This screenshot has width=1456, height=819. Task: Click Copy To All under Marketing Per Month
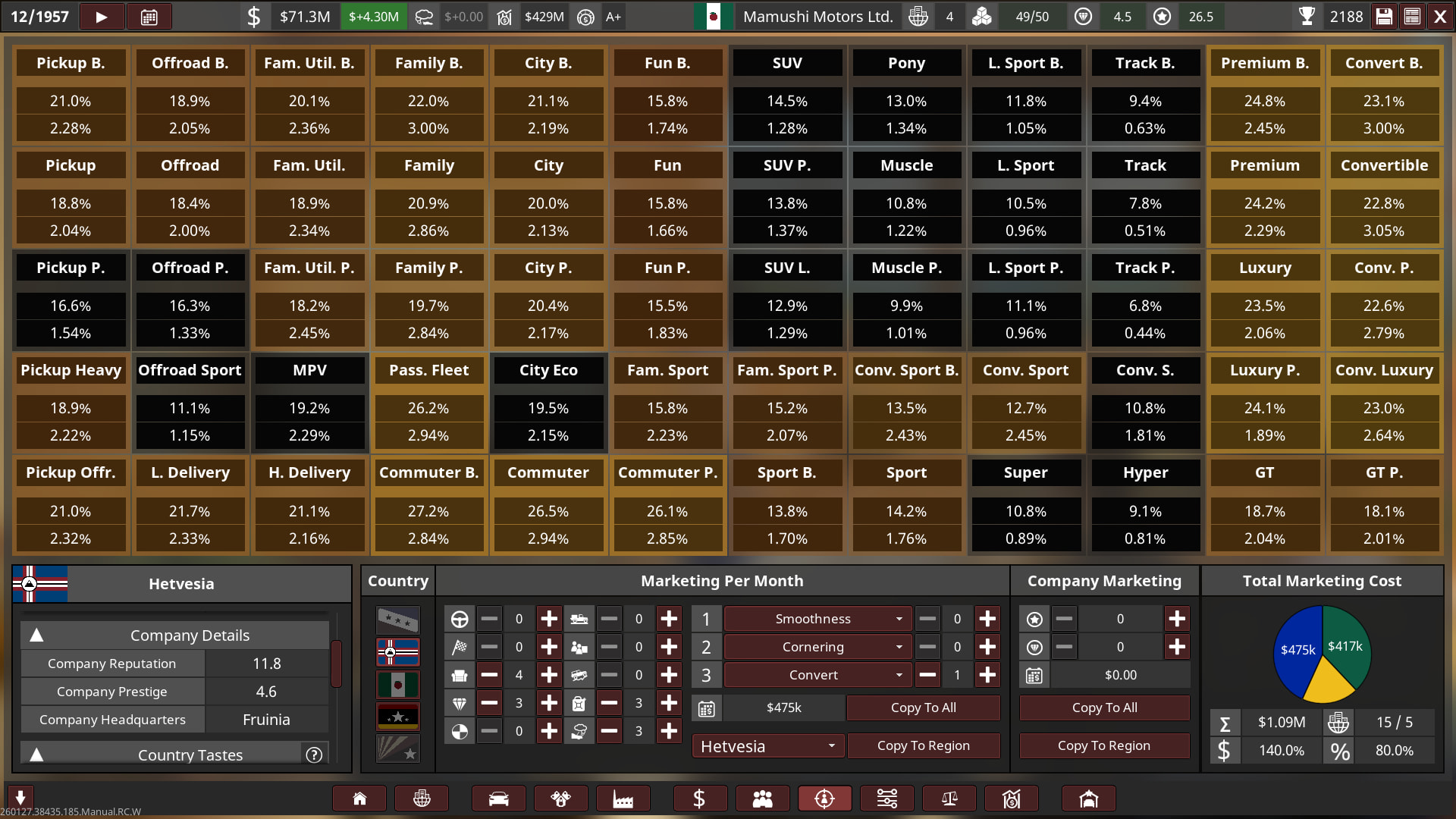tap(923, 708)
